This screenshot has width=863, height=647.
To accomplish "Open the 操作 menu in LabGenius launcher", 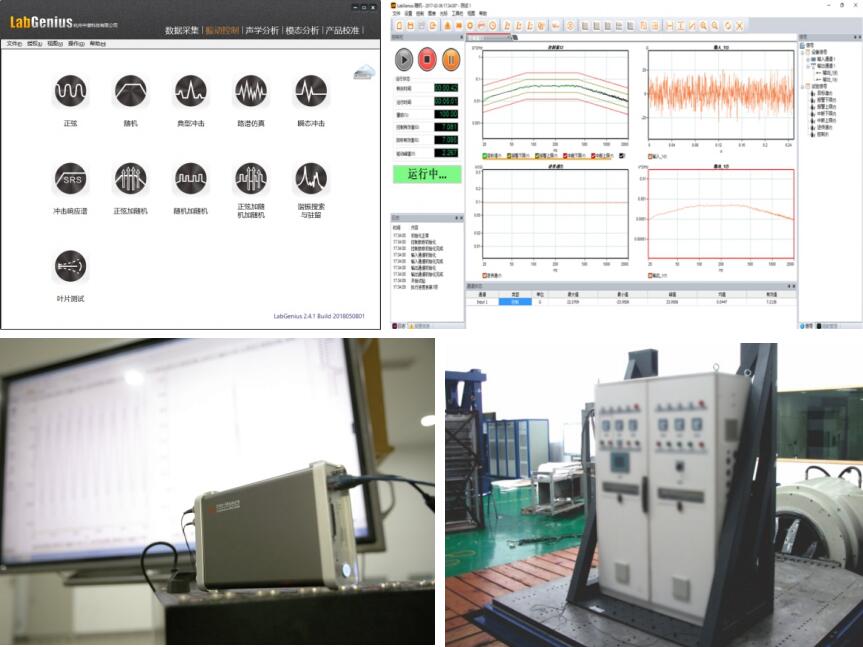I will click(76, 43).
